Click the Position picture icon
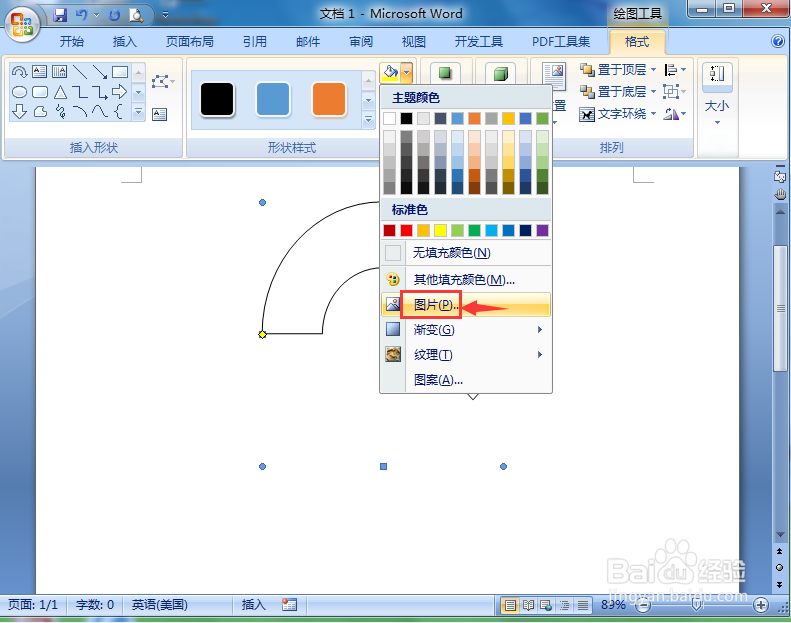Viewport: 791px width, 623px height. tap(555, 76)
